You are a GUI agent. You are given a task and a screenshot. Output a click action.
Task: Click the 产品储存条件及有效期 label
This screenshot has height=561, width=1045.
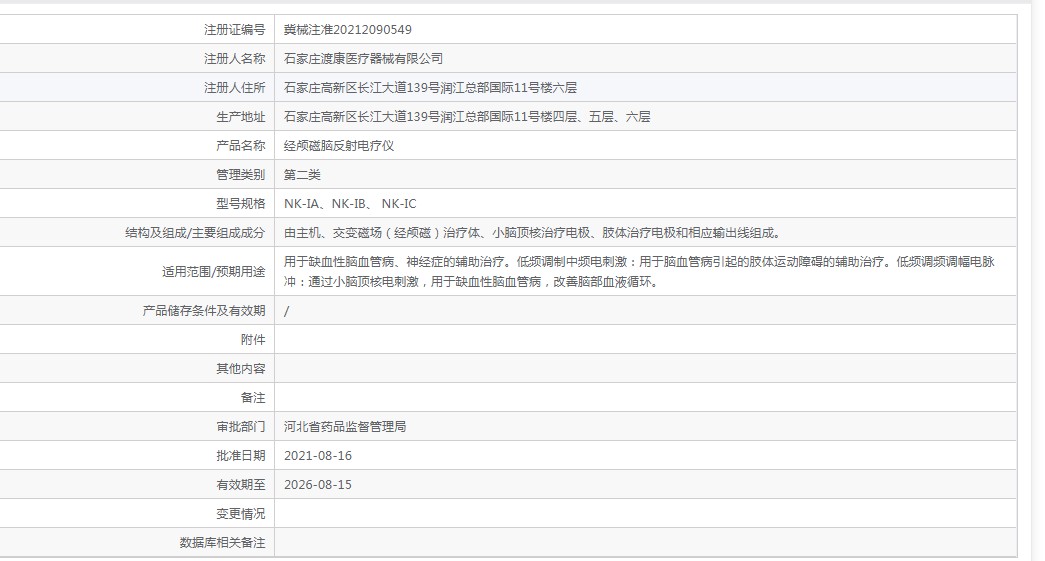click(x=204, y=310)
